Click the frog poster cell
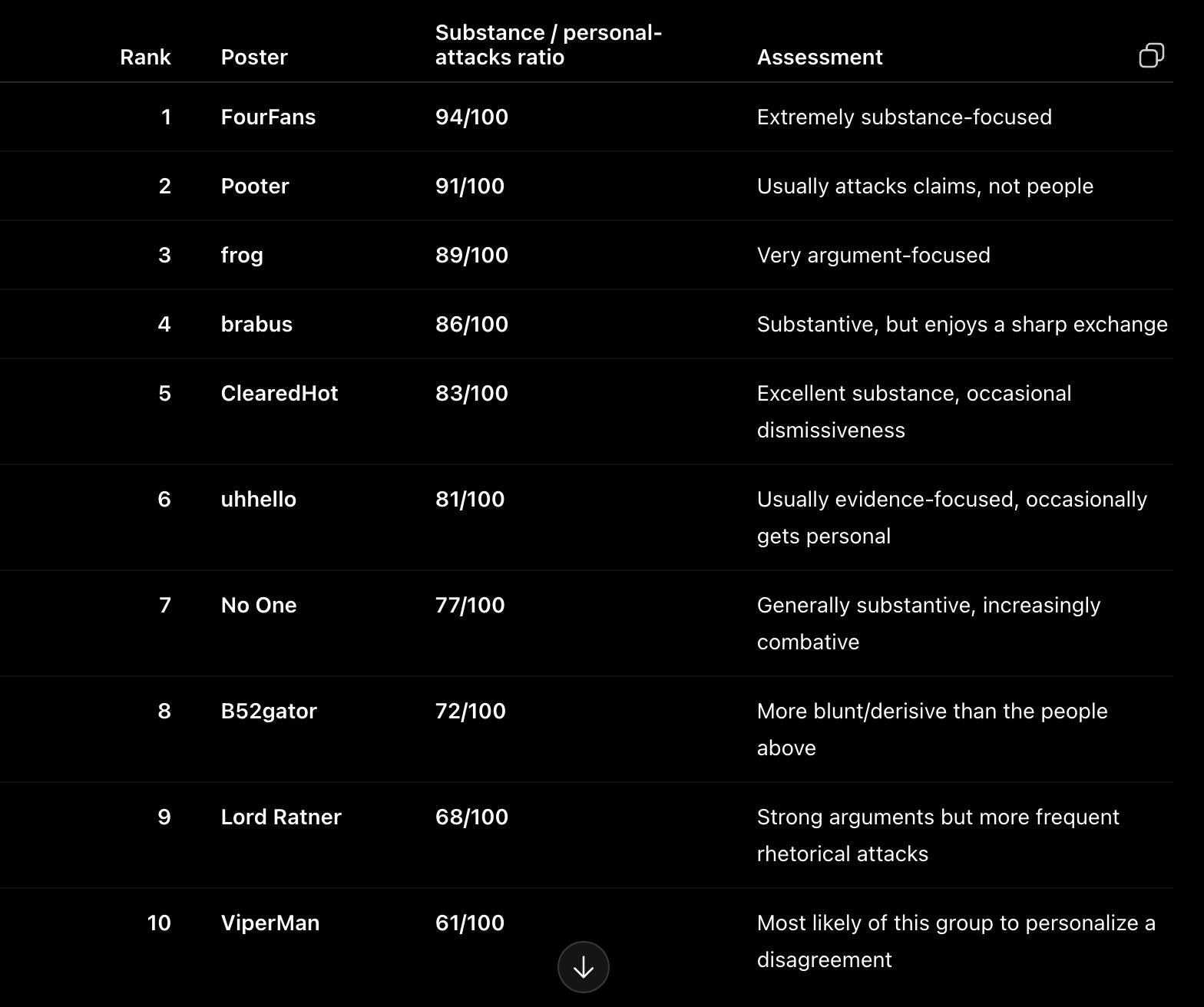 242,256
